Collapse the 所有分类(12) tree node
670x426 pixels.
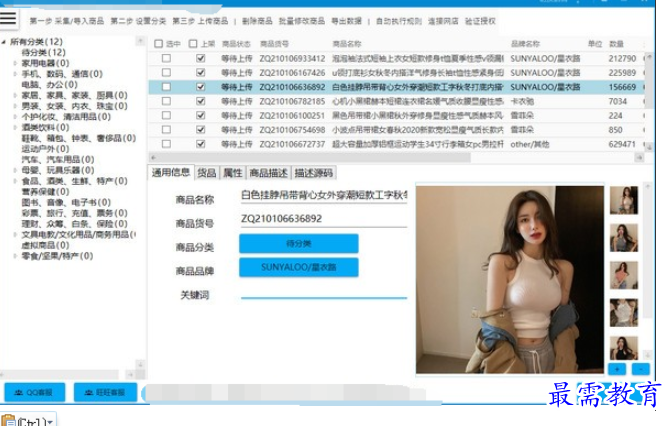4,42
